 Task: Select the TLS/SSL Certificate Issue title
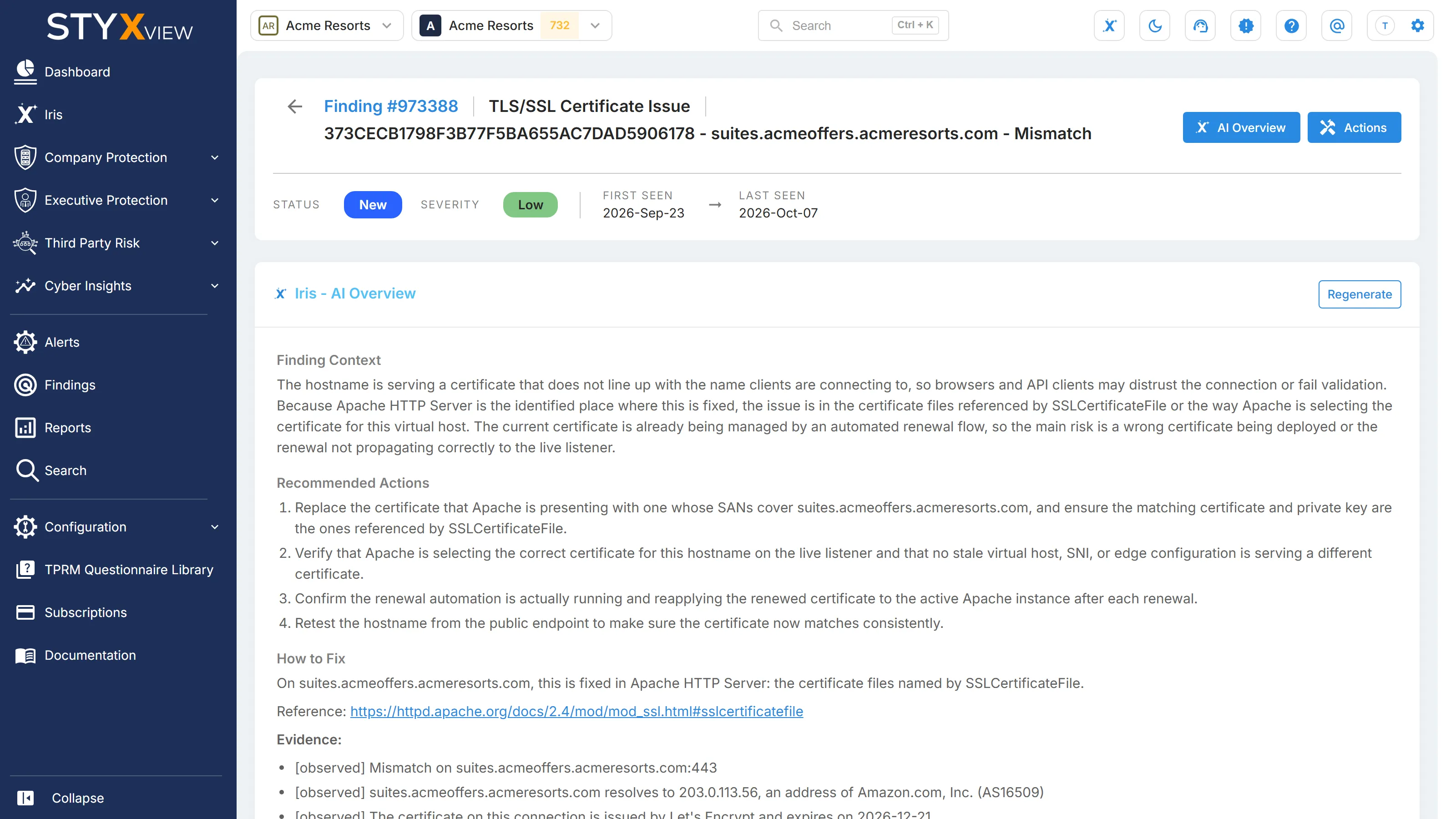589,106
